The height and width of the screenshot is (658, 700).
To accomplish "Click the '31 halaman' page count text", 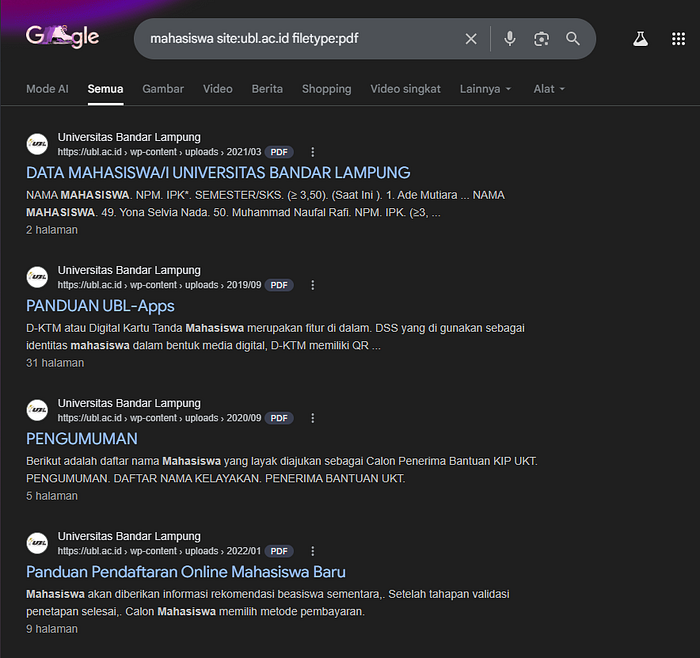I will pyautogui.click(x=55, y=363).
